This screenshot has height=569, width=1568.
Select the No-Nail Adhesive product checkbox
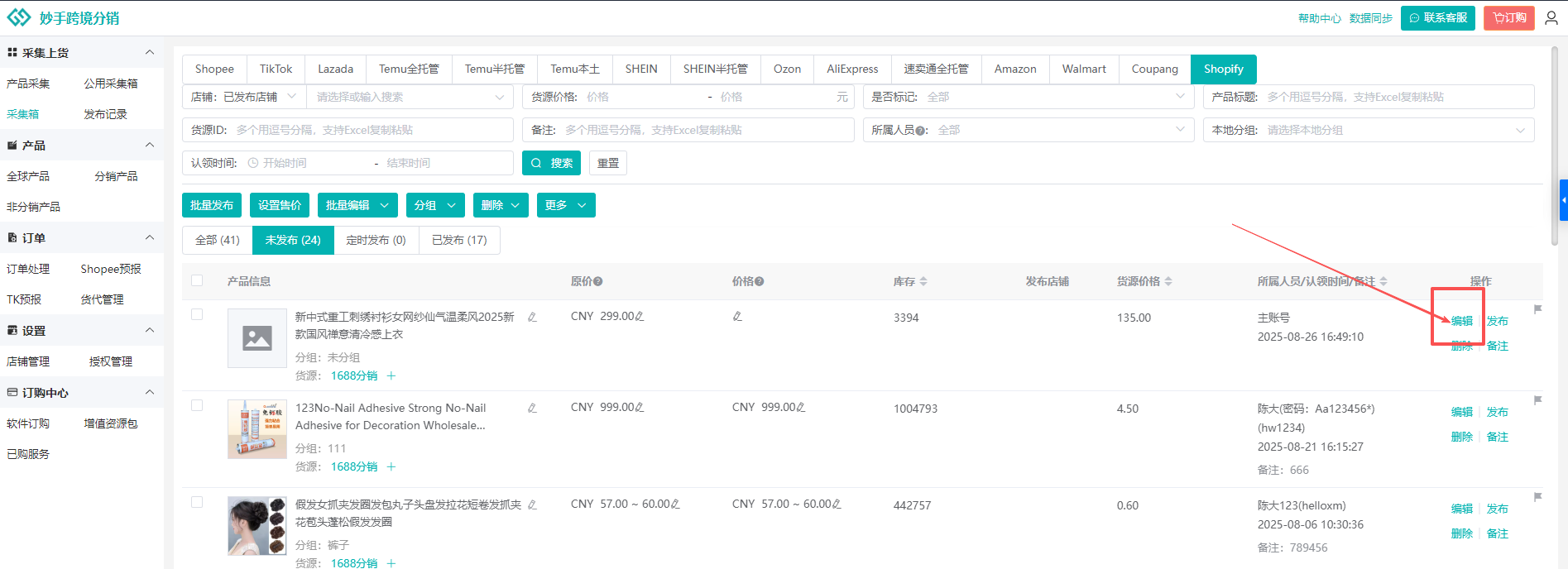click(x=197, y=405)
